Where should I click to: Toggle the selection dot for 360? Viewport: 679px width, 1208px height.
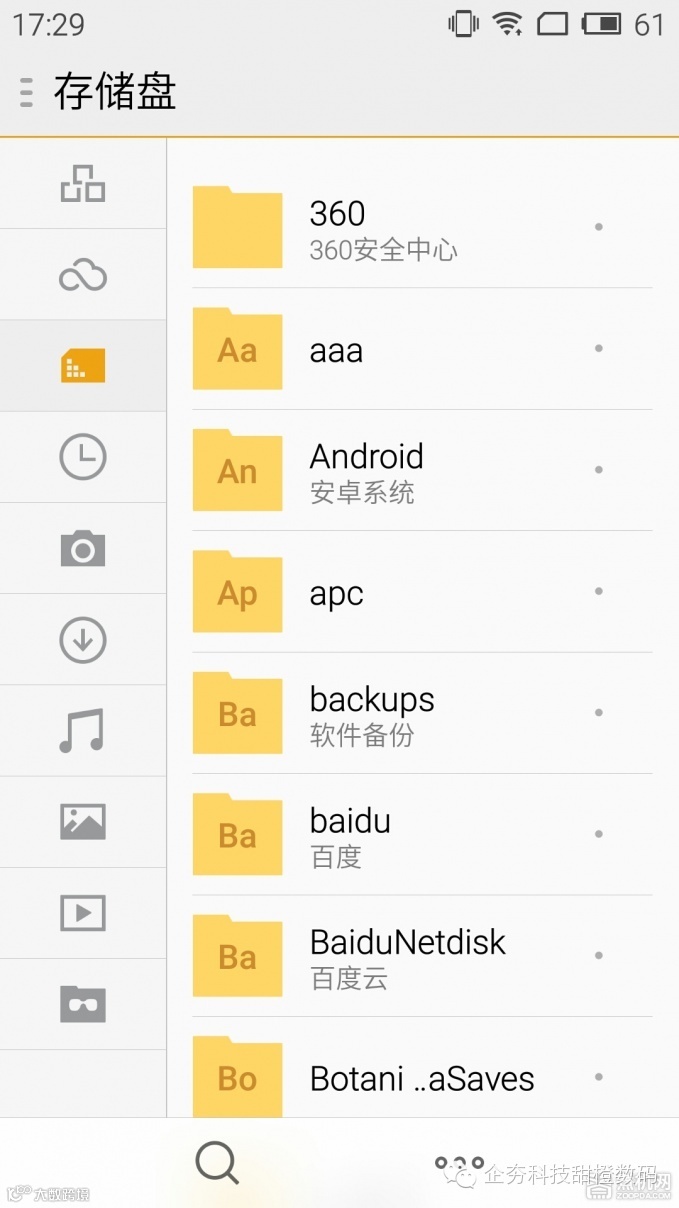pyautogui.click(x=598, y=227)
